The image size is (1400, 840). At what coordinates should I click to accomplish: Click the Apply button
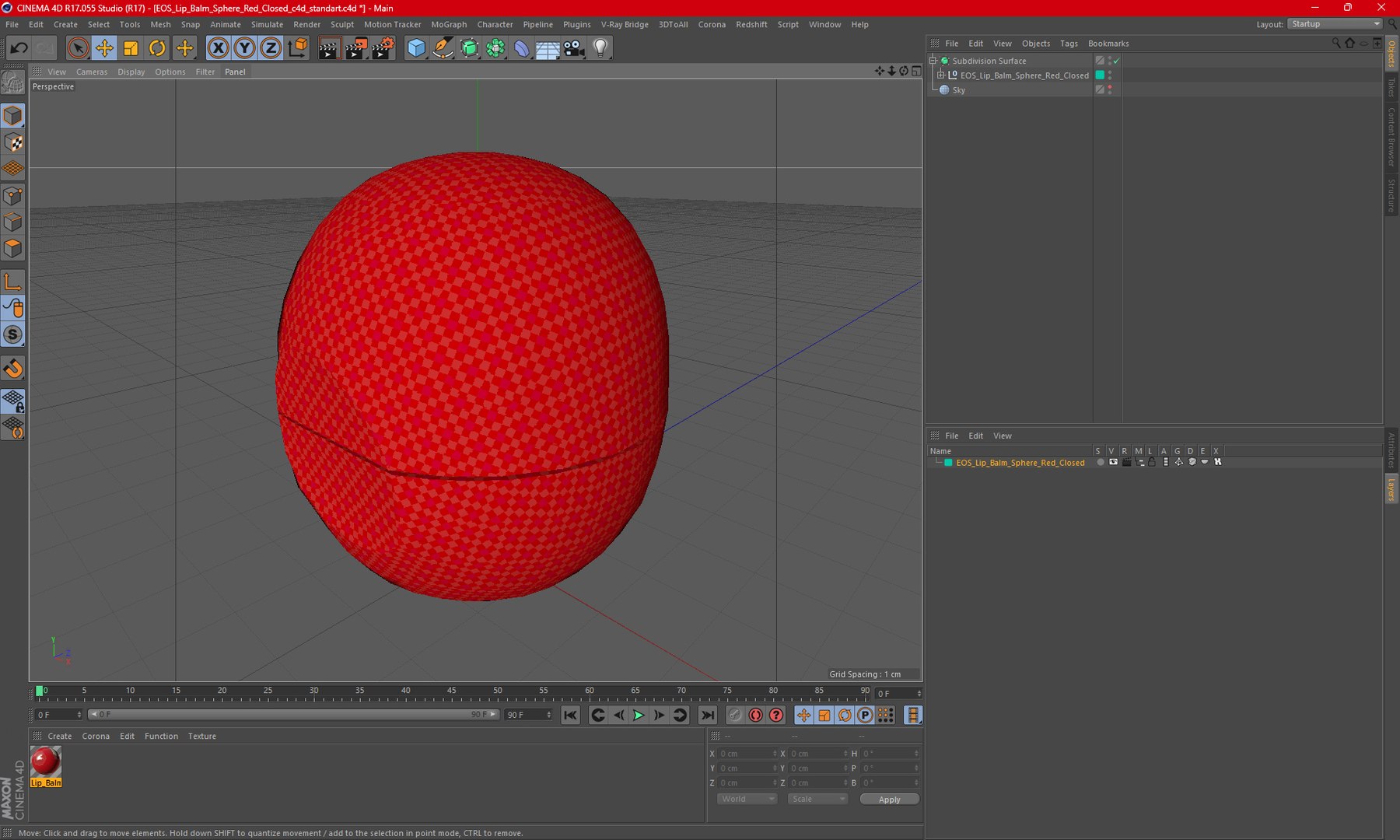click(890, 799)
